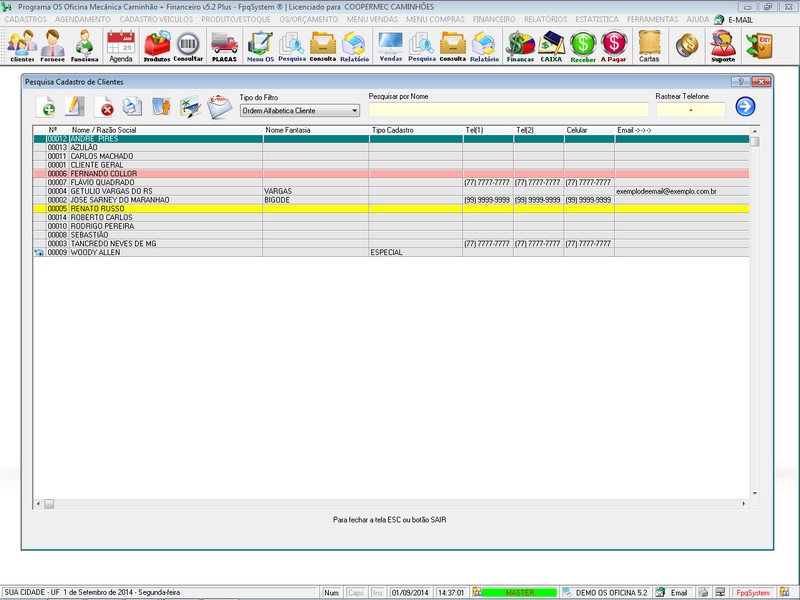The height and width of the screenshot is (600, 800).
Task: Open the Menu OS icon
Action: (x=260, y=46)
